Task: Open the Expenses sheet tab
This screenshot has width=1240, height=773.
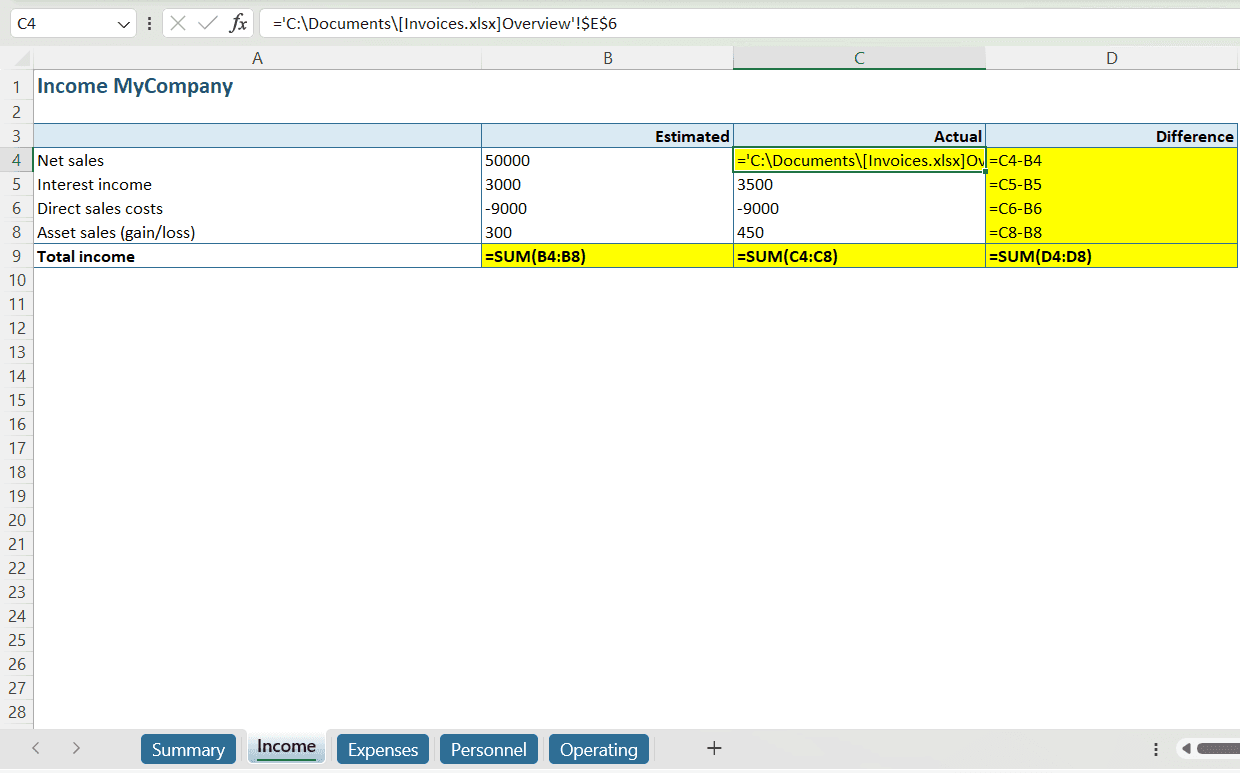Action: 383,749
